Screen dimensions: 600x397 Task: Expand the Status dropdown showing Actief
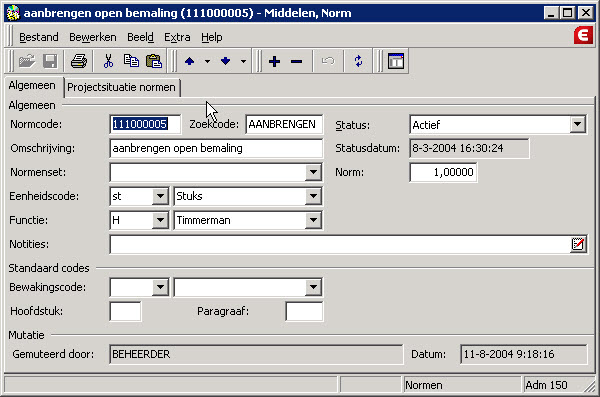tap(577, 124)
